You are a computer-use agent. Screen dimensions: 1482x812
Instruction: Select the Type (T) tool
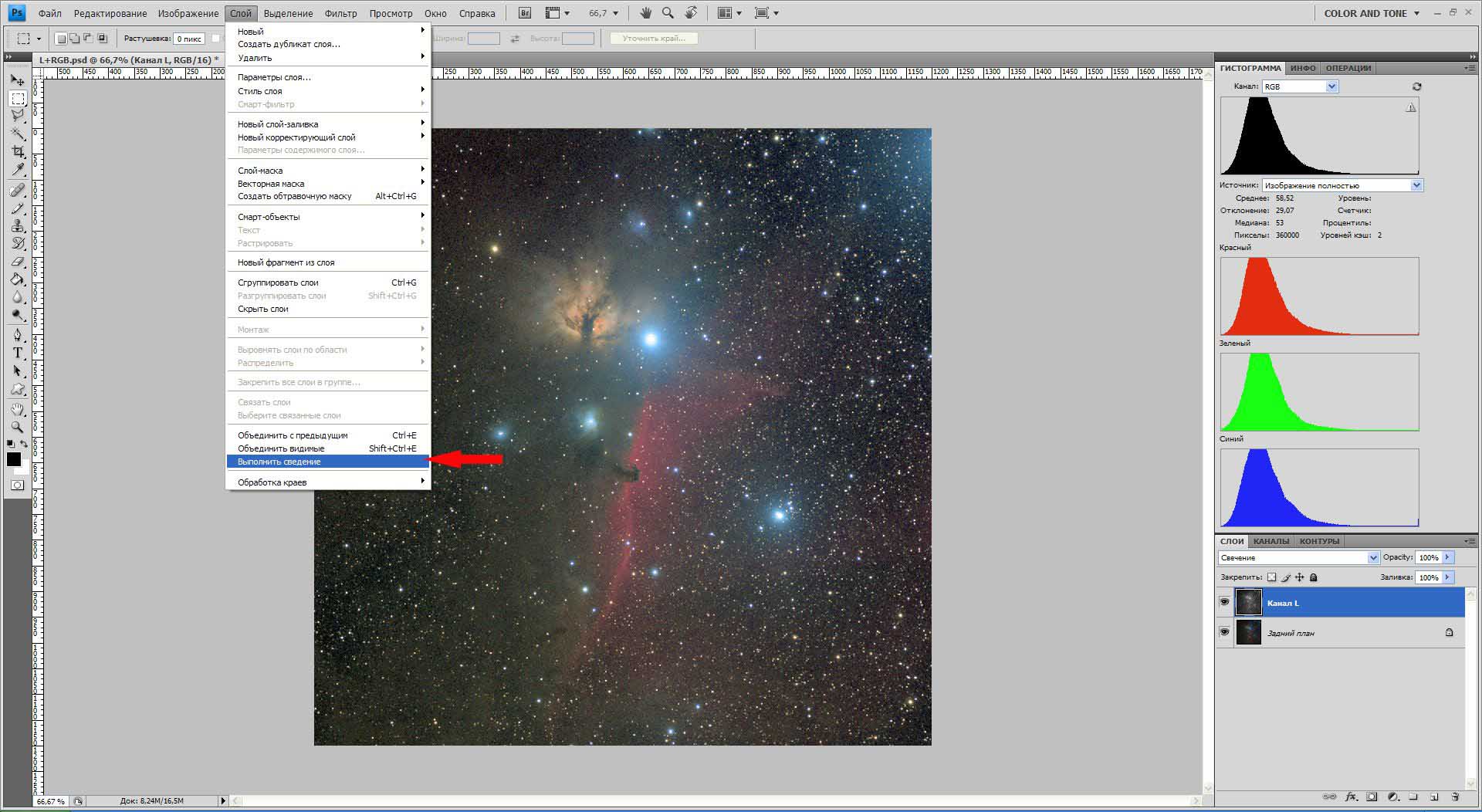click(18, 353)
